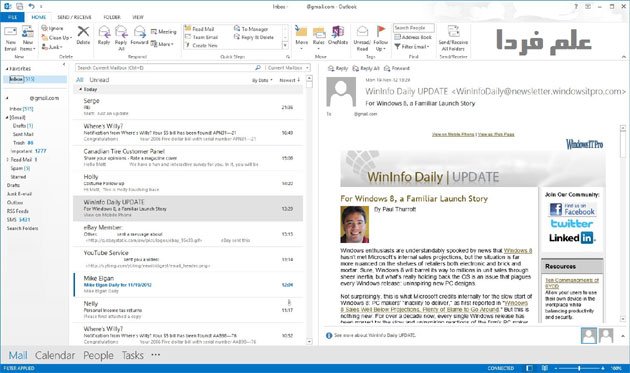Open the LinkedIn community link
The image size is (630, 373).
tap(572, 238)
